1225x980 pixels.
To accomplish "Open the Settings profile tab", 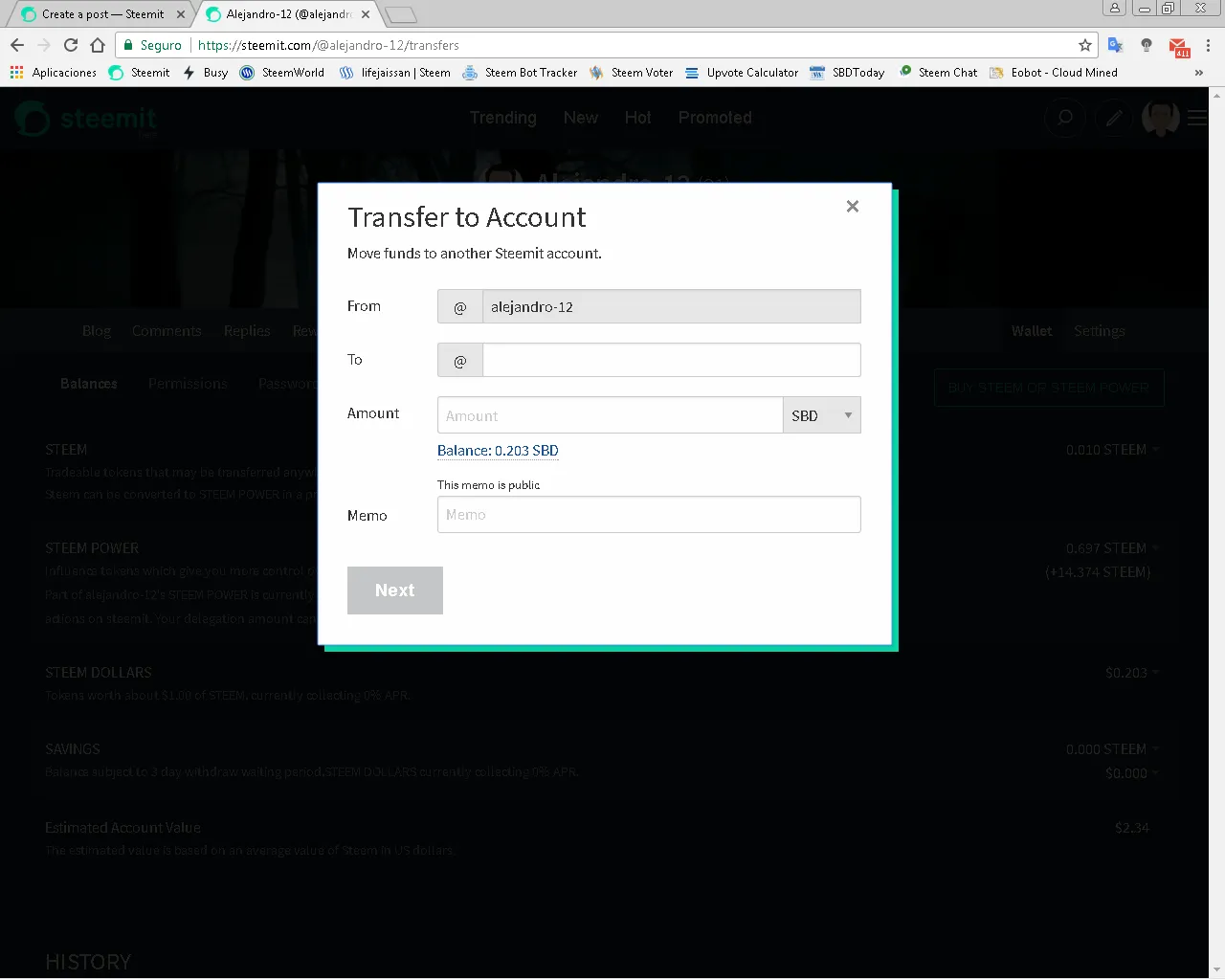I will (x=1100, y=331).
